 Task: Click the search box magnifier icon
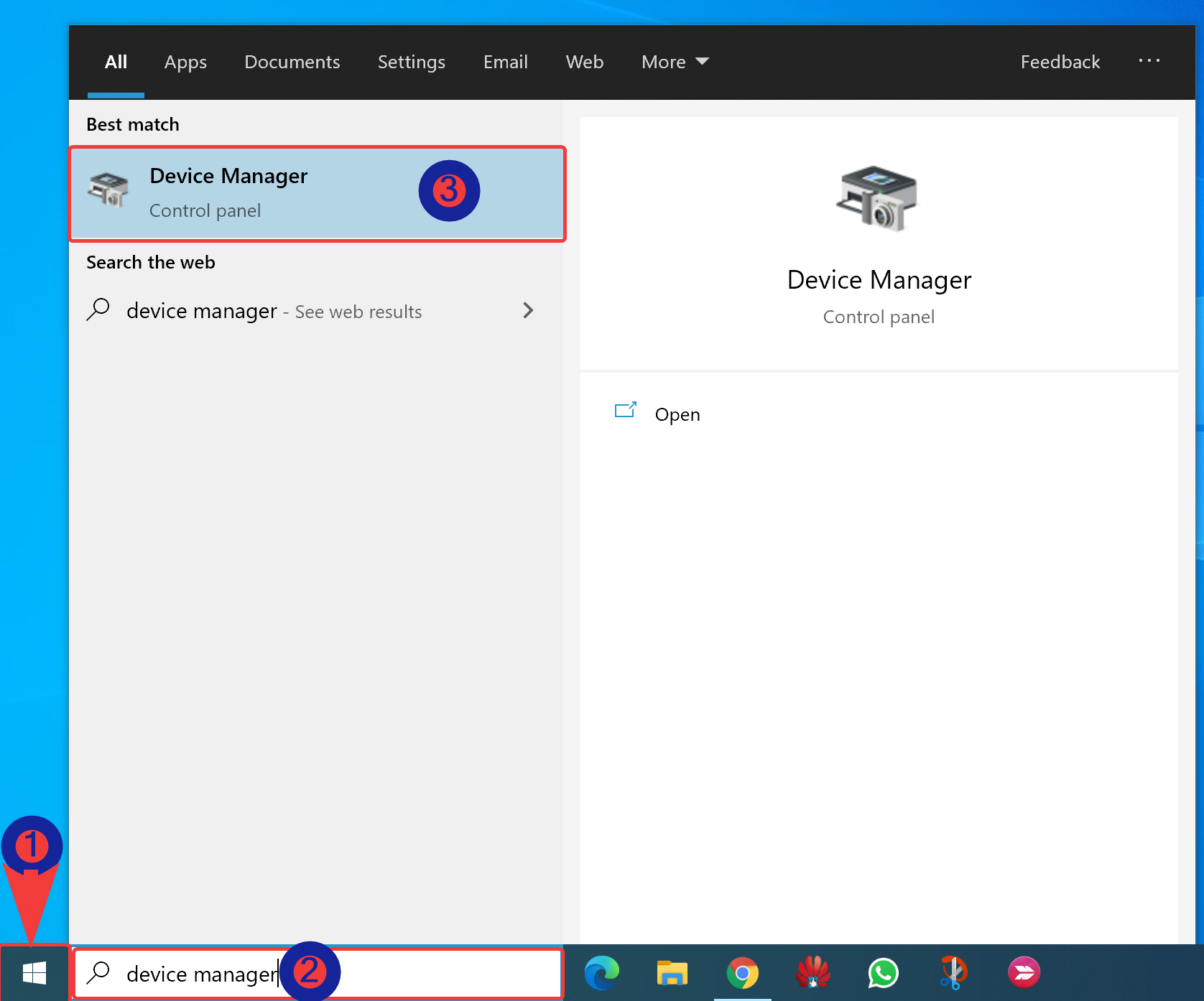[98, 973]
